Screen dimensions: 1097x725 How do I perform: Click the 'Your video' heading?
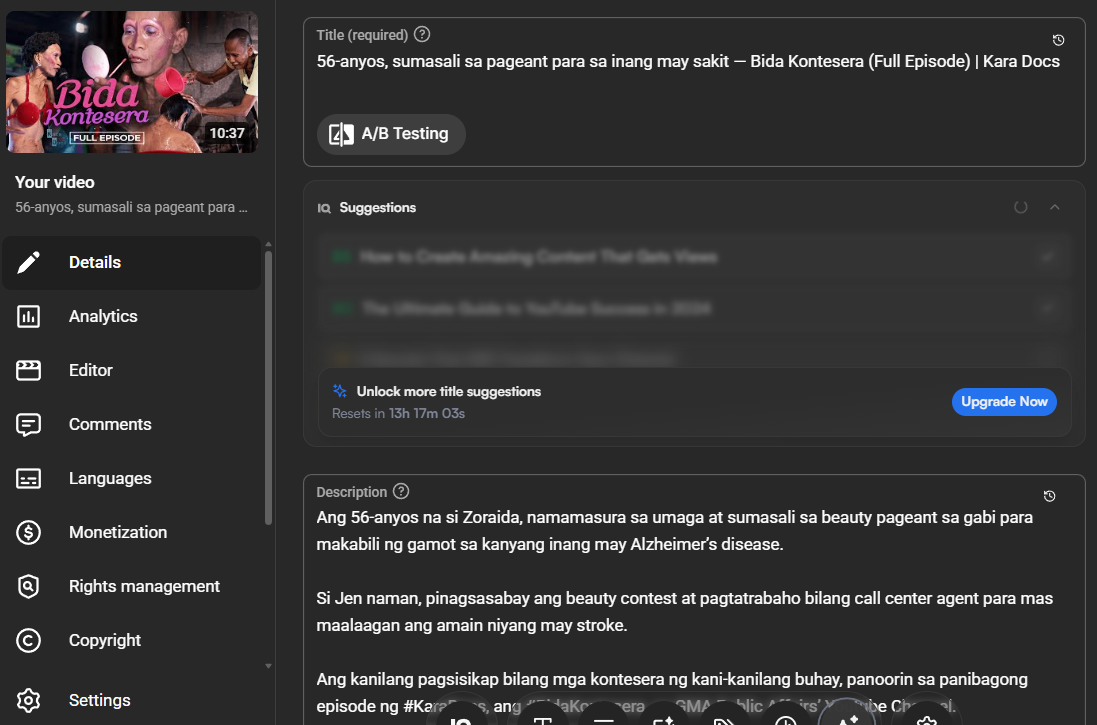[55, 183]
